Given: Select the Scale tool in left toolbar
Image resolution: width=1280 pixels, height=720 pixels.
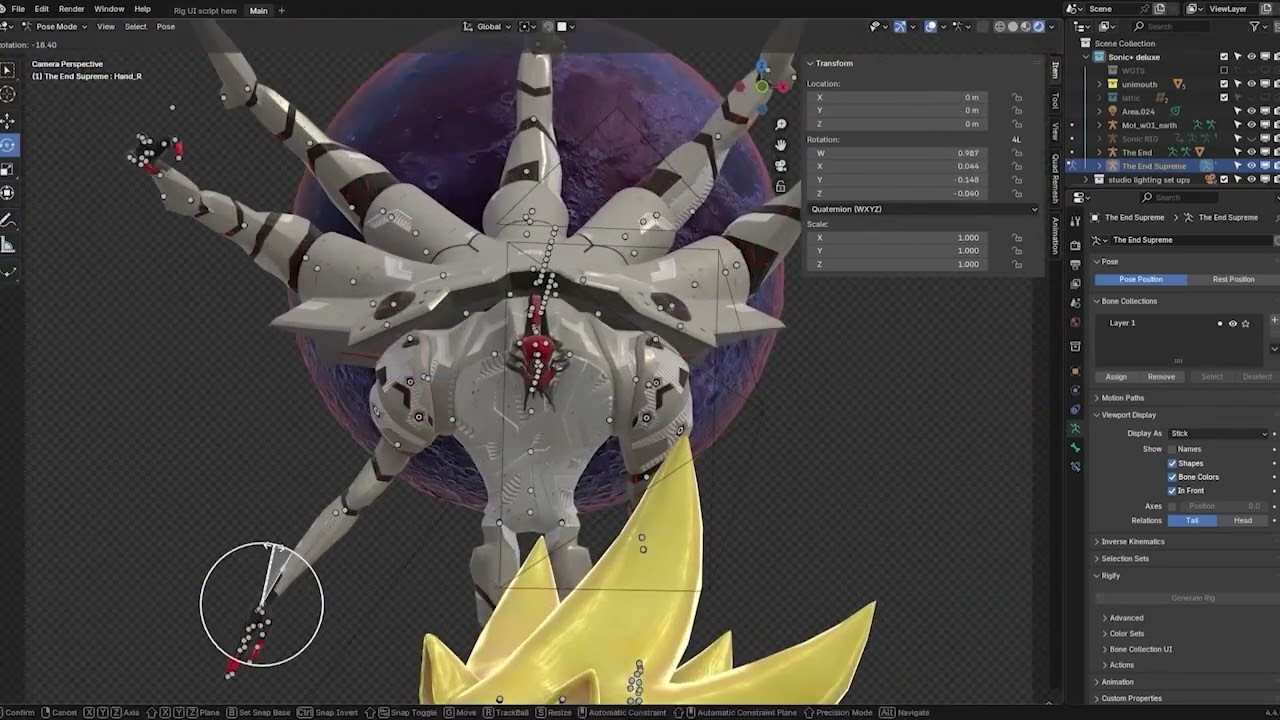Looking at the screenshot, I should [x=7, y=169].
